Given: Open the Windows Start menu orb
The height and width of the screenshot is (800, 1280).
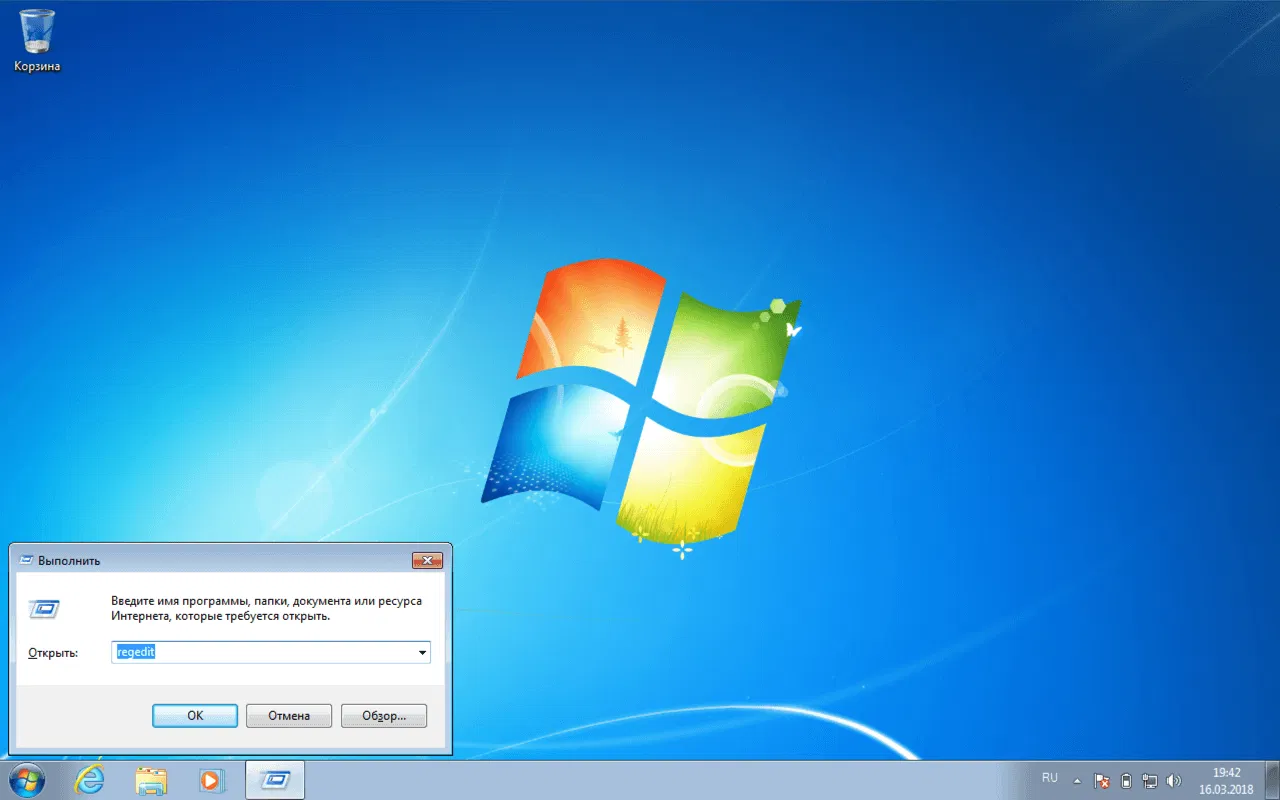Looking at the screenshot, I should [x=27, y=780].
